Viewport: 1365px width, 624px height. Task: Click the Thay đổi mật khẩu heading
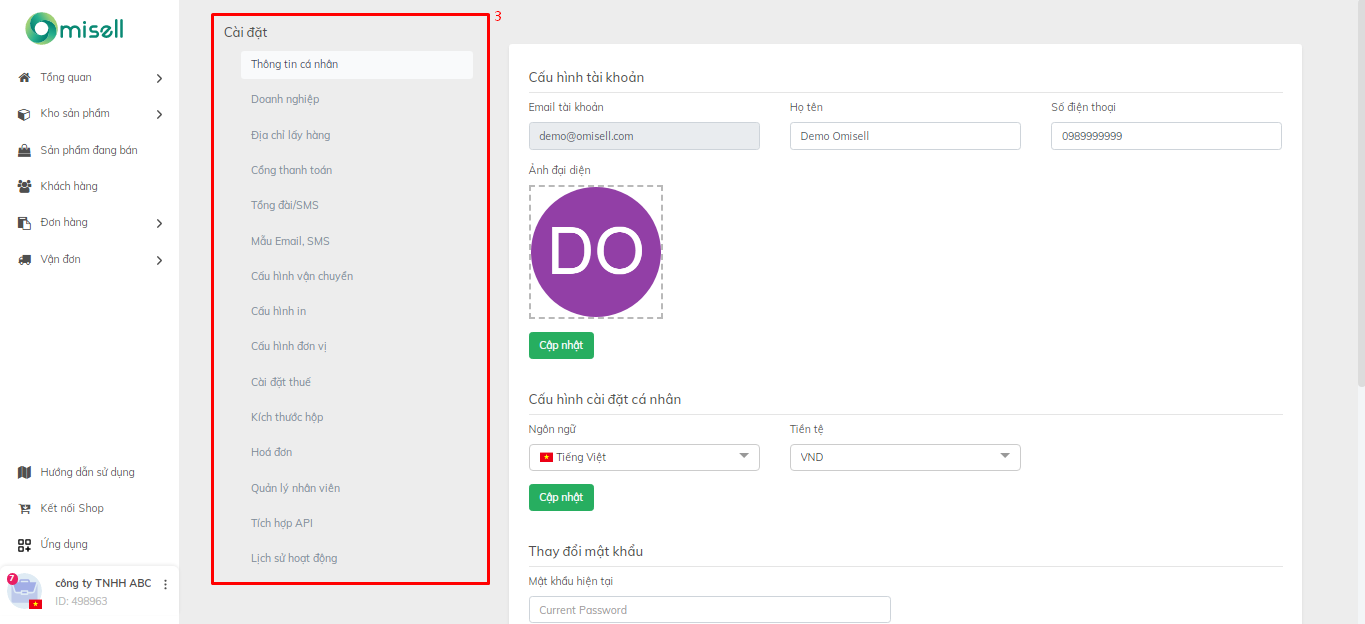tap(586, 552)
